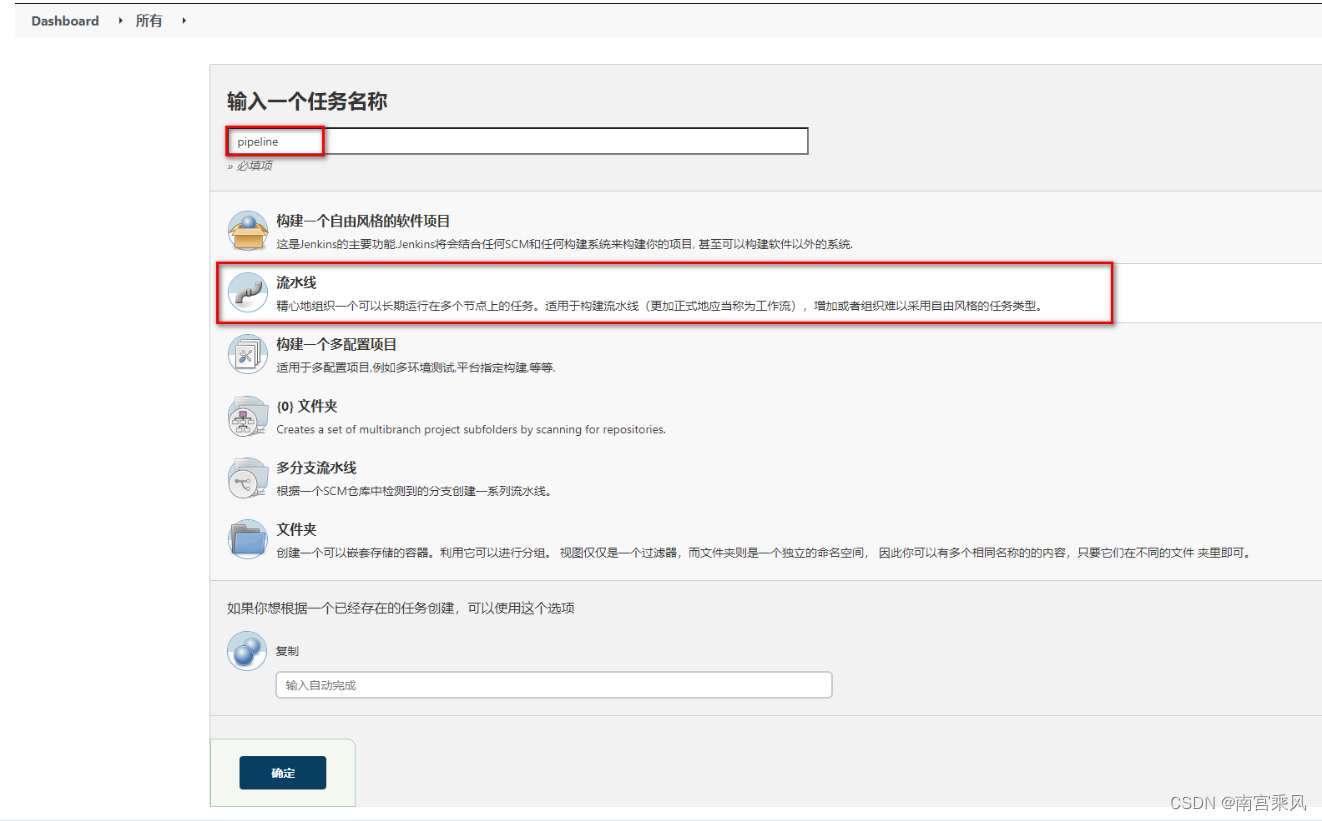1322x821 pixels.
Task: Expand the arrow after Dashboard breadcrumb
Action: point(121,21)
